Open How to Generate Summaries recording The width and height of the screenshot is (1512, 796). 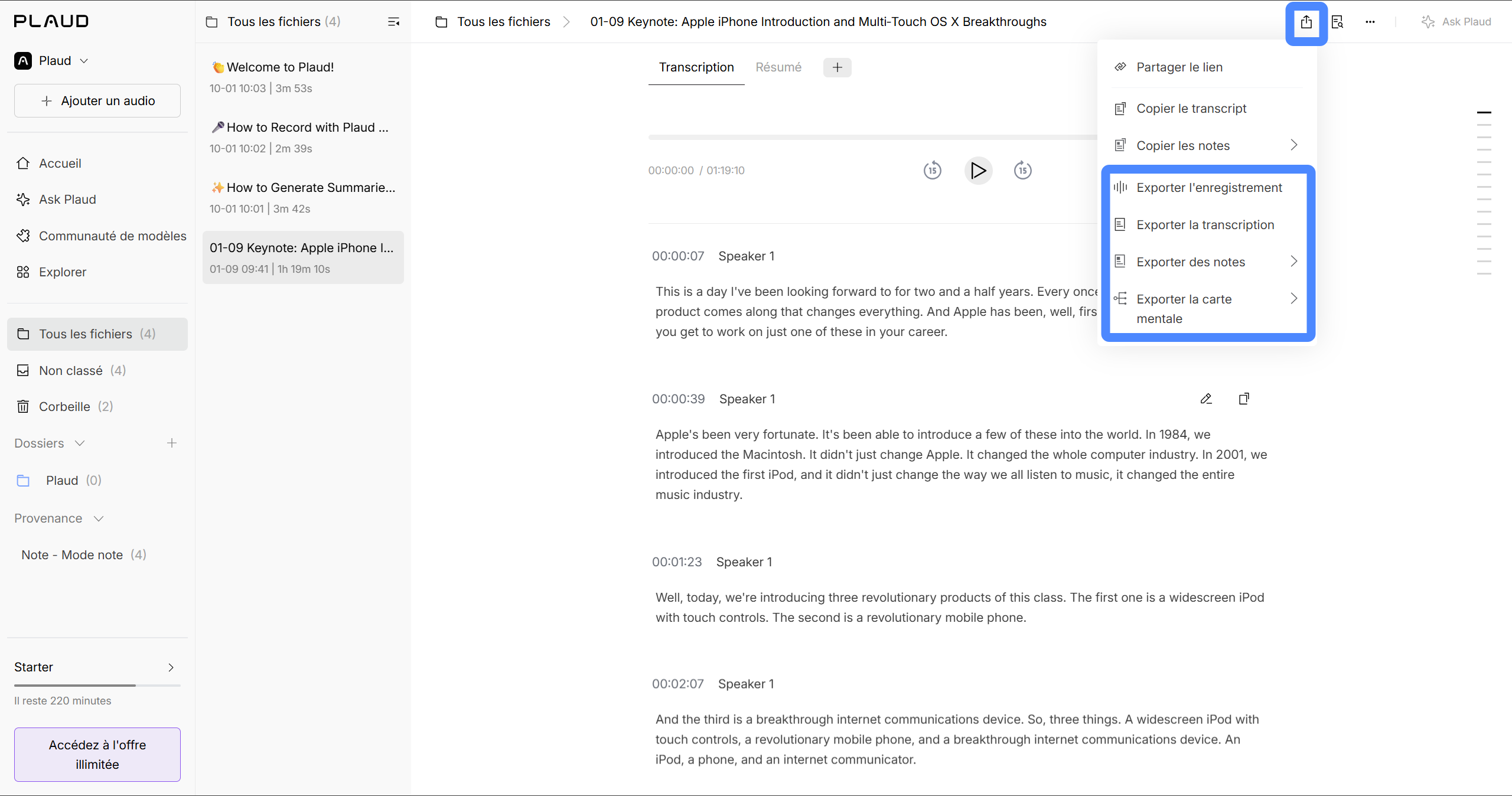click(x=303, y=198)
